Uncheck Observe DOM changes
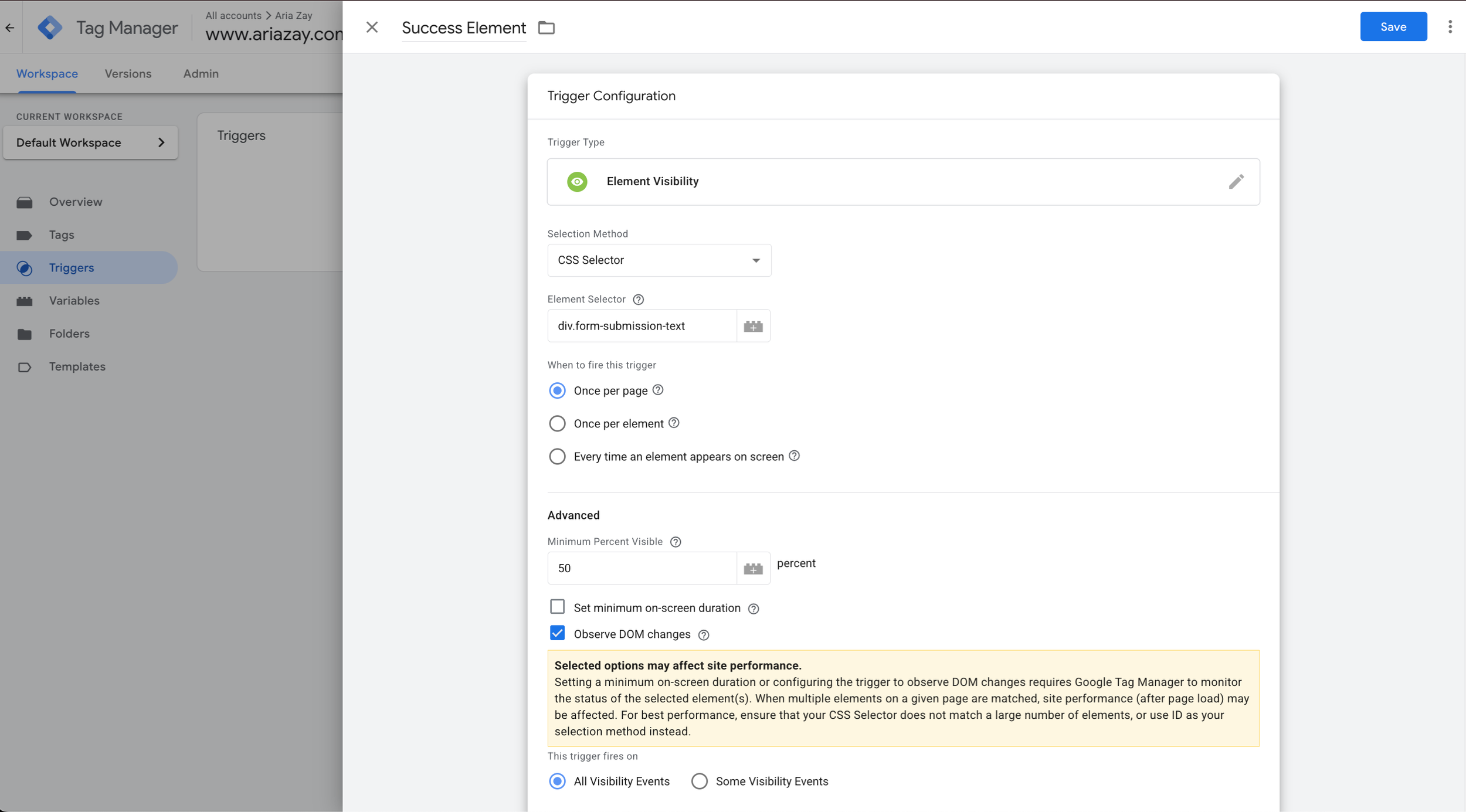This screenshot has height=812, width=1466. coord(557,633)
